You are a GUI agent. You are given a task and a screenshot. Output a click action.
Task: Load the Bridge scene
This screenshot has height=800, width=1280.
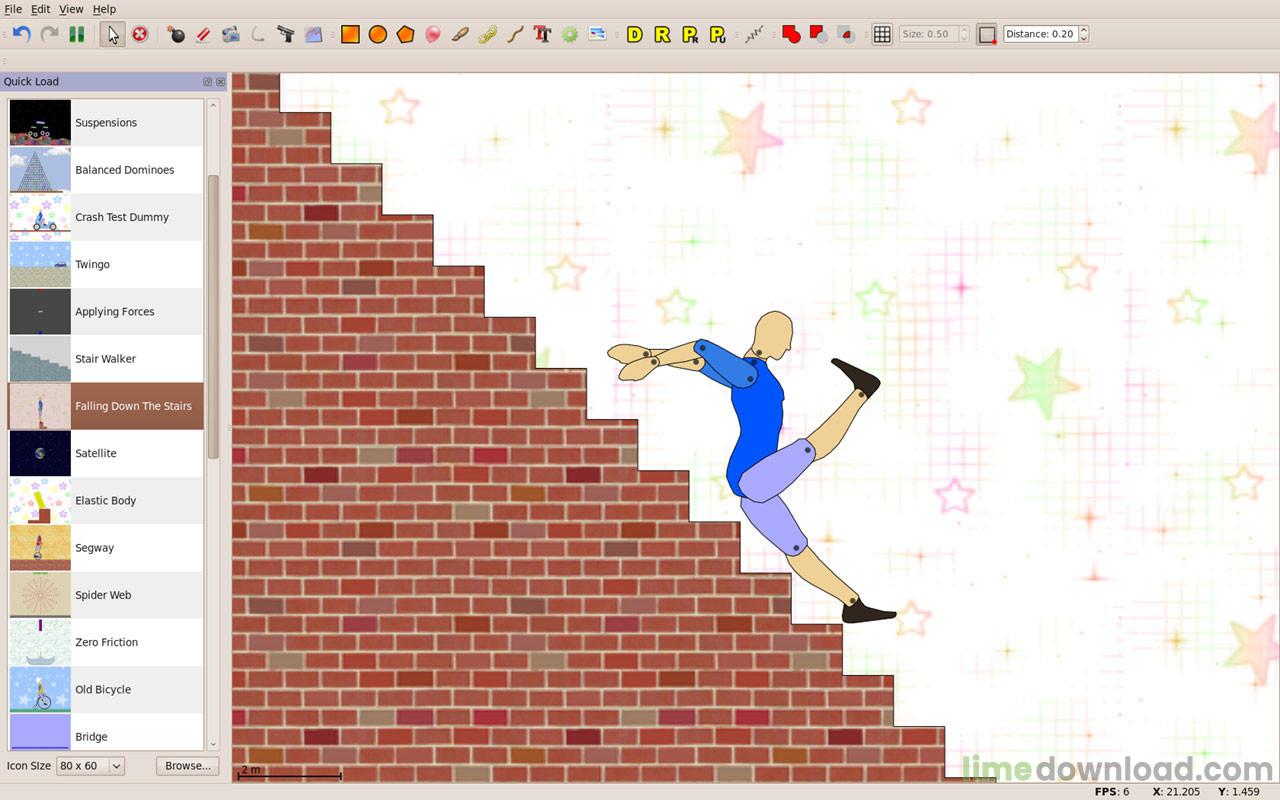[106, 732]
